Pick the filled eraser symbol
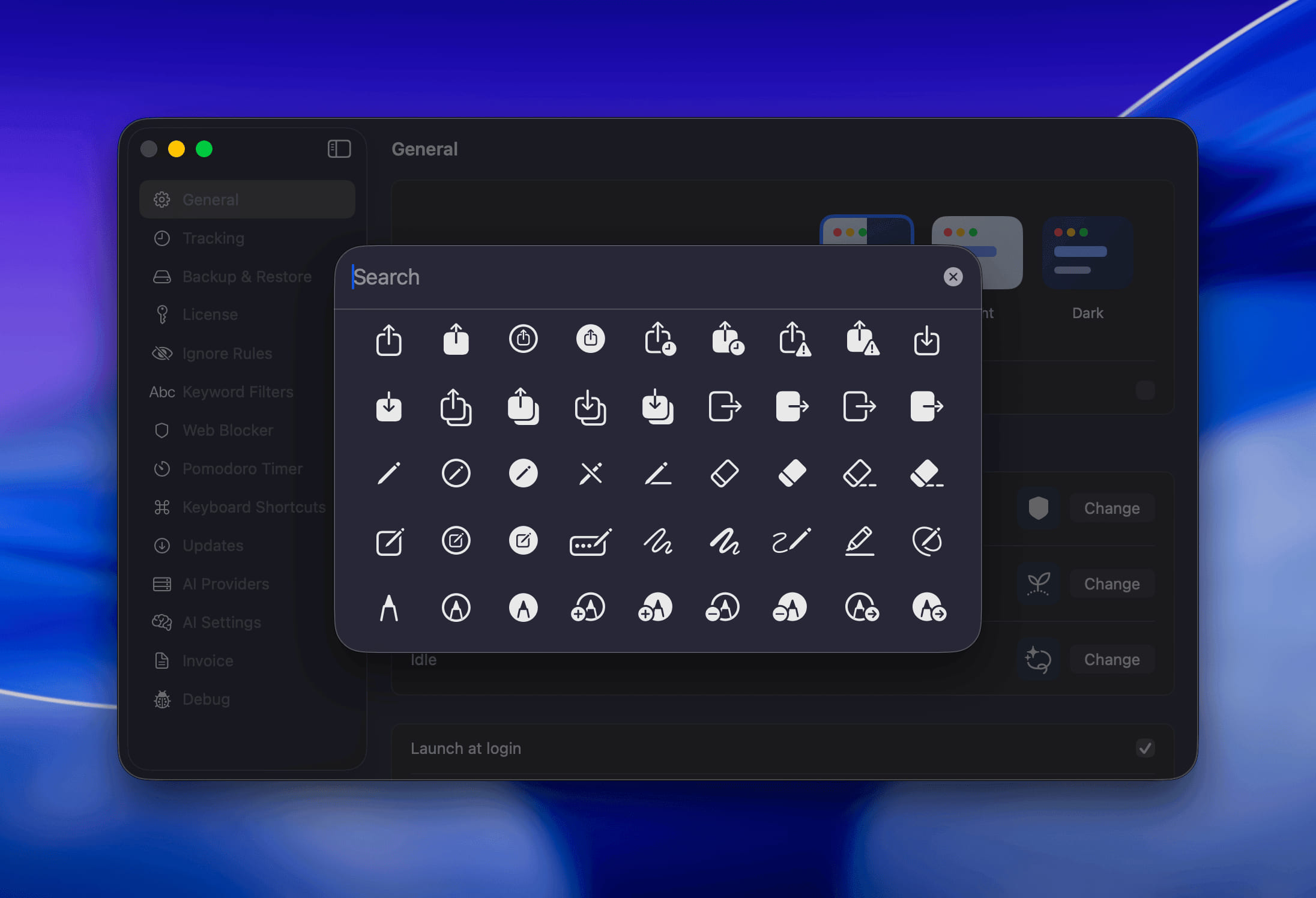The width and height of the screenshot is (1316, 898). [792, 474]
